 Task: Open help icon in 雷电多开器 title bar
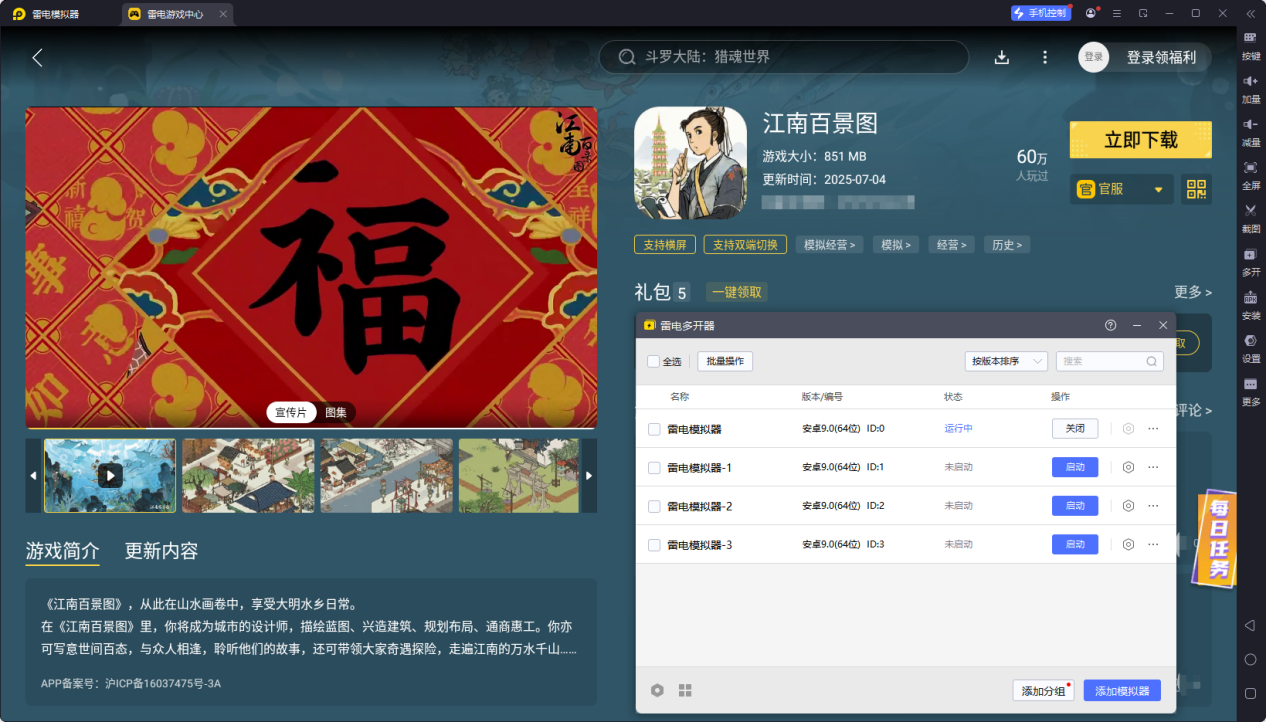tap(1110, 326)
